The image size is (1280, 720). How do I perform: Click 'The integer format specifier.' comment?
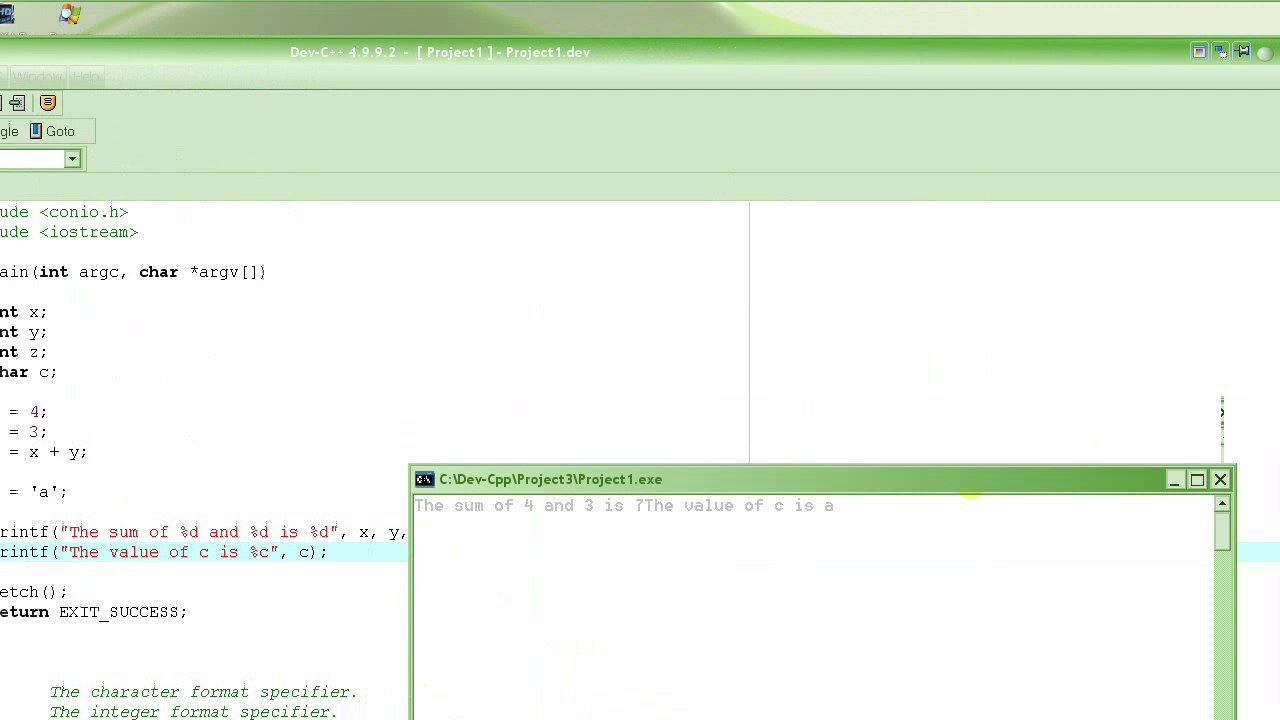pyautogui.click(x=194, y=712)
